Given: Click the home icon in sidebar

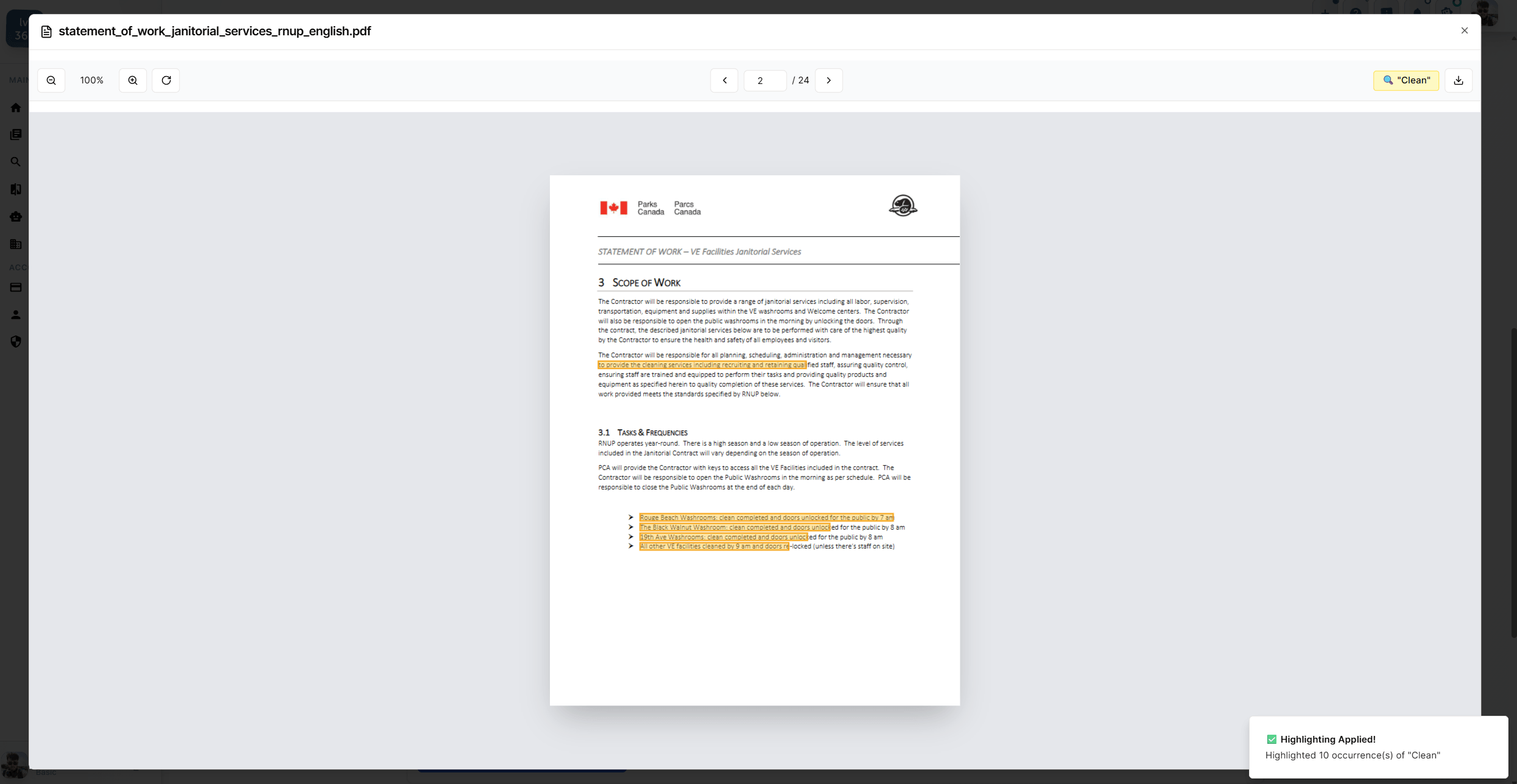Looking at the screenshot, I should coord(16,108).
